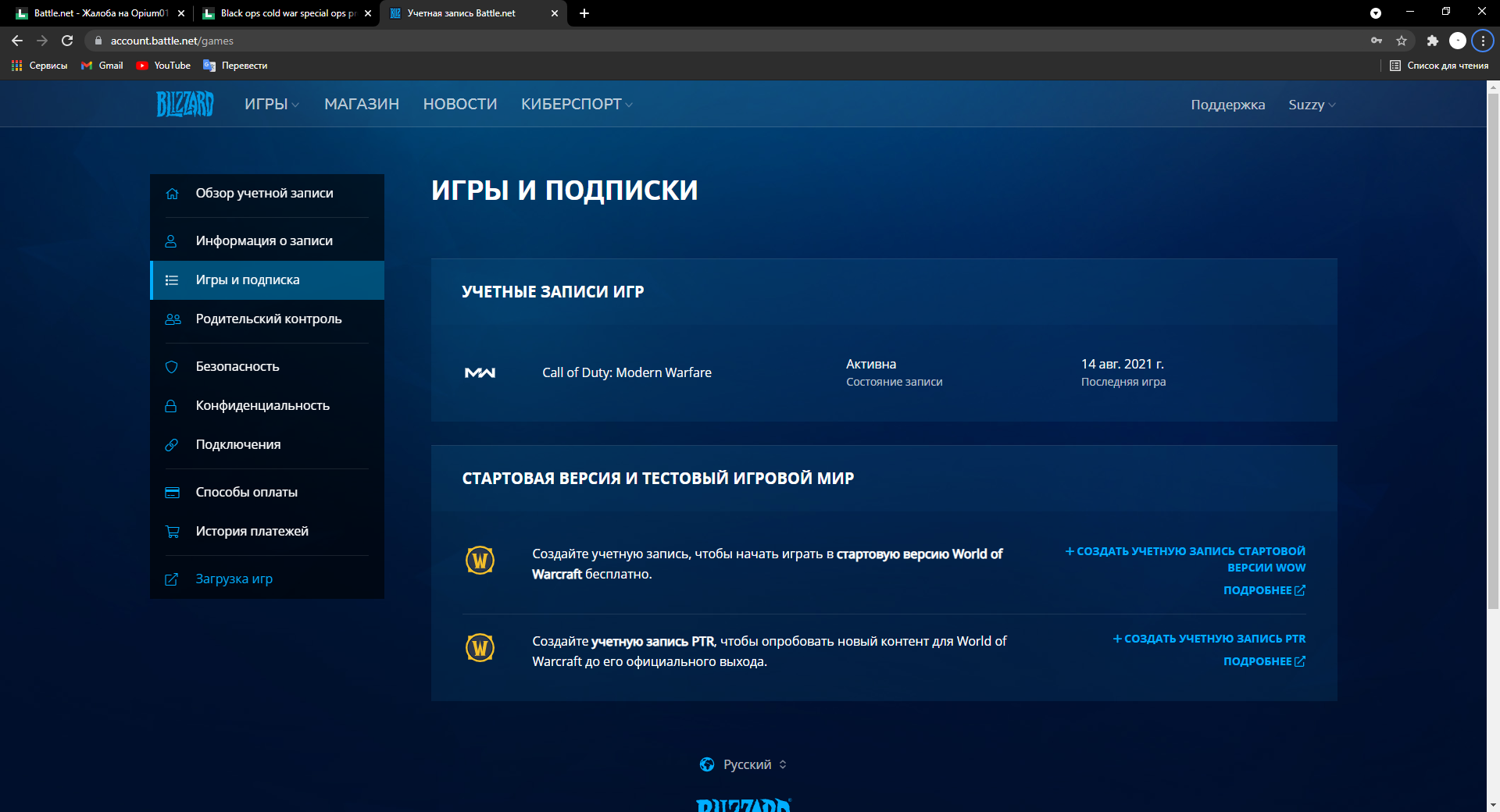Click the person icon beside Информация о записи
This screenshot has width=1500, height=812.
pos(171,241)
